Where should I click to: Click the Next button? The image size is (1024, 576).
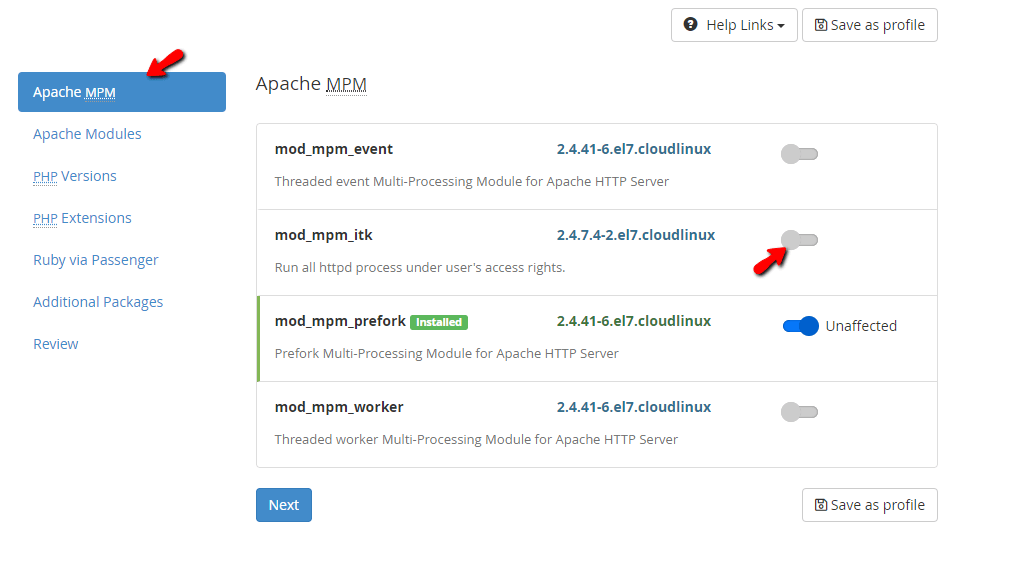[283, 505]
